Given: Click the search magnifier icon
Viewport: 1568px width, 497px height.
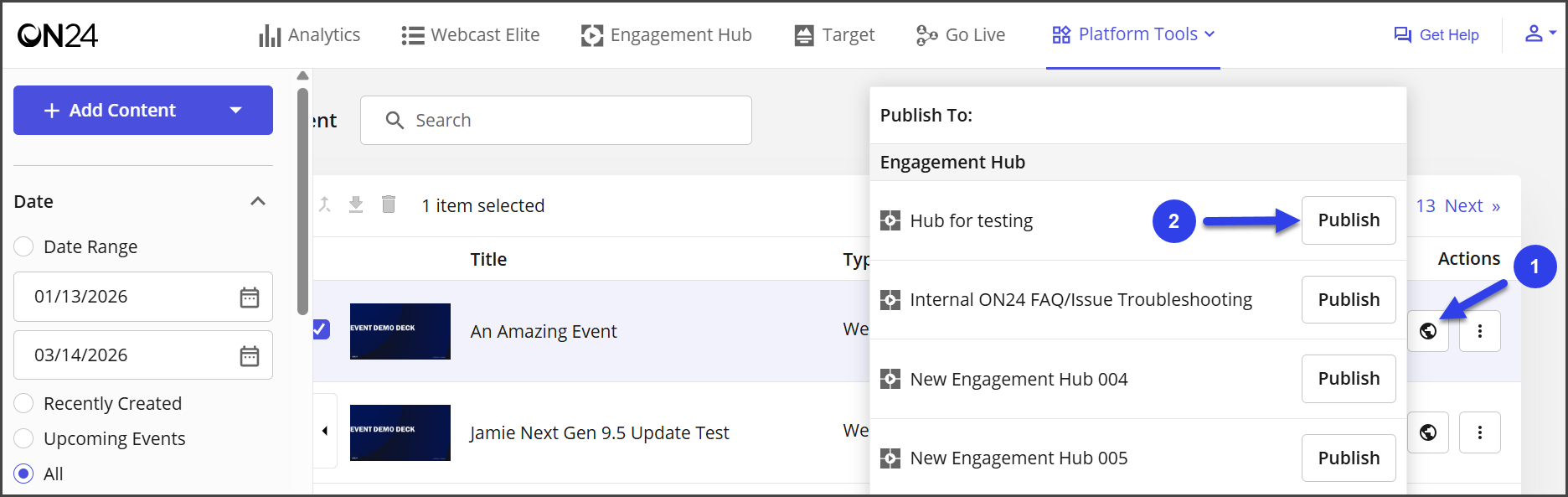Looking at the screenshot, I should [395, 121].
